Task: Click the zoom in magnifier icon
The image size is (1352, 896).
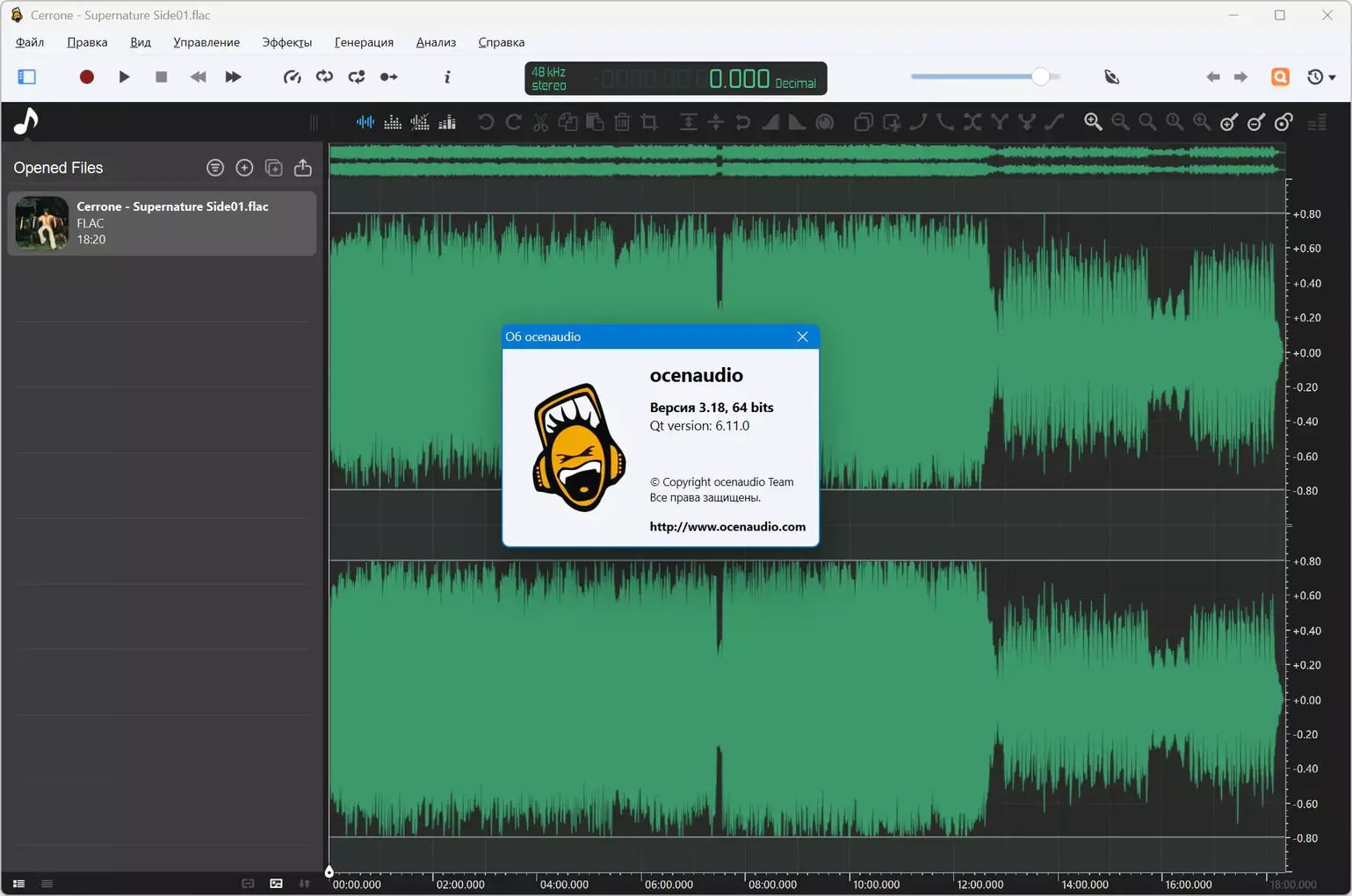Action: click(x=1093, y=122)
